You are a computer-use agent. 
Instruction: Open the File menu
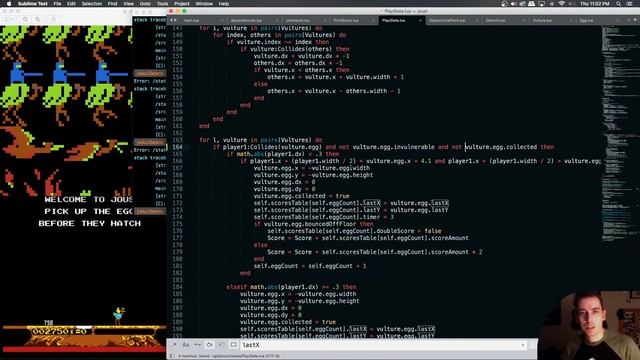(57, 4)
